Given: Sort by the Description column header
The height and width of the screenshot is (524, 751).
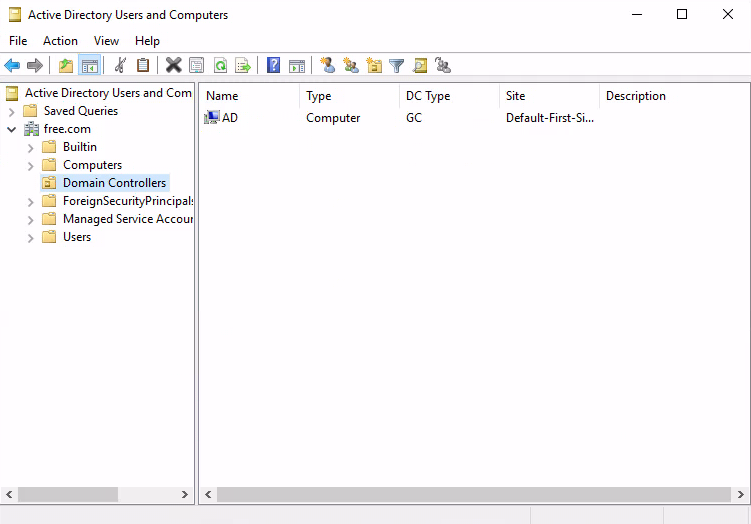Looking at the screenshot, I should point(674,96).
